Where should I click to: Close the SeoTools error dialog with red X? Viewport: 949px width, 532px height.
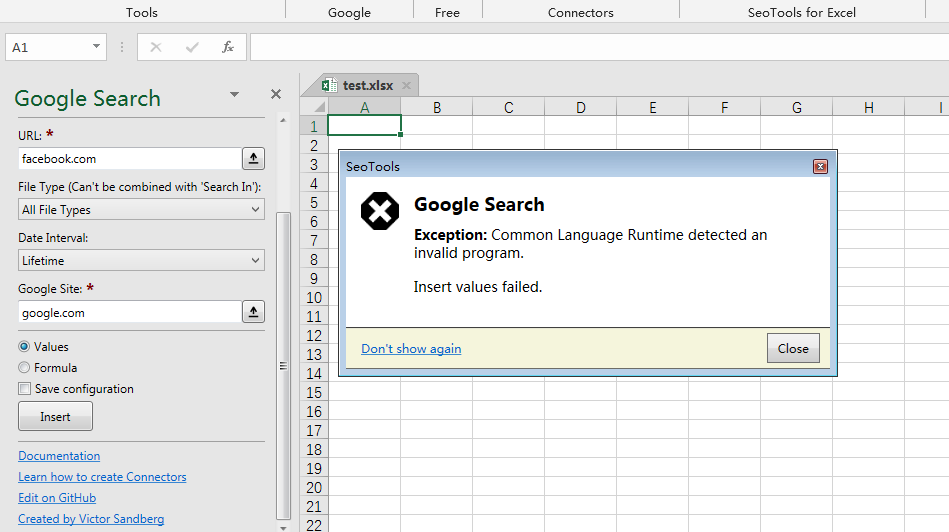[x=820, y=166]
